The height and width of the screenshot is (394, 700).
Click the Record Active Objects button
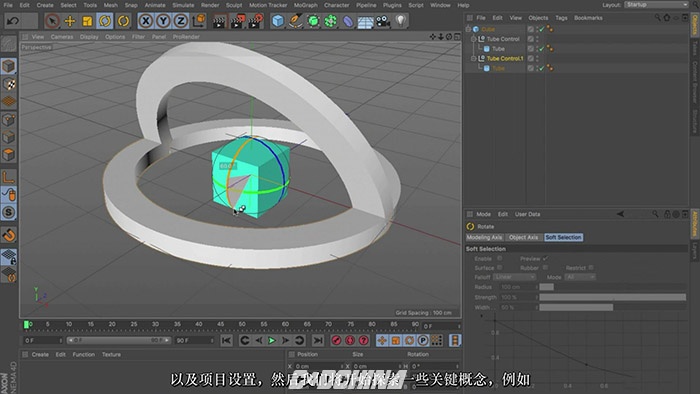click(x=336, y=340)
